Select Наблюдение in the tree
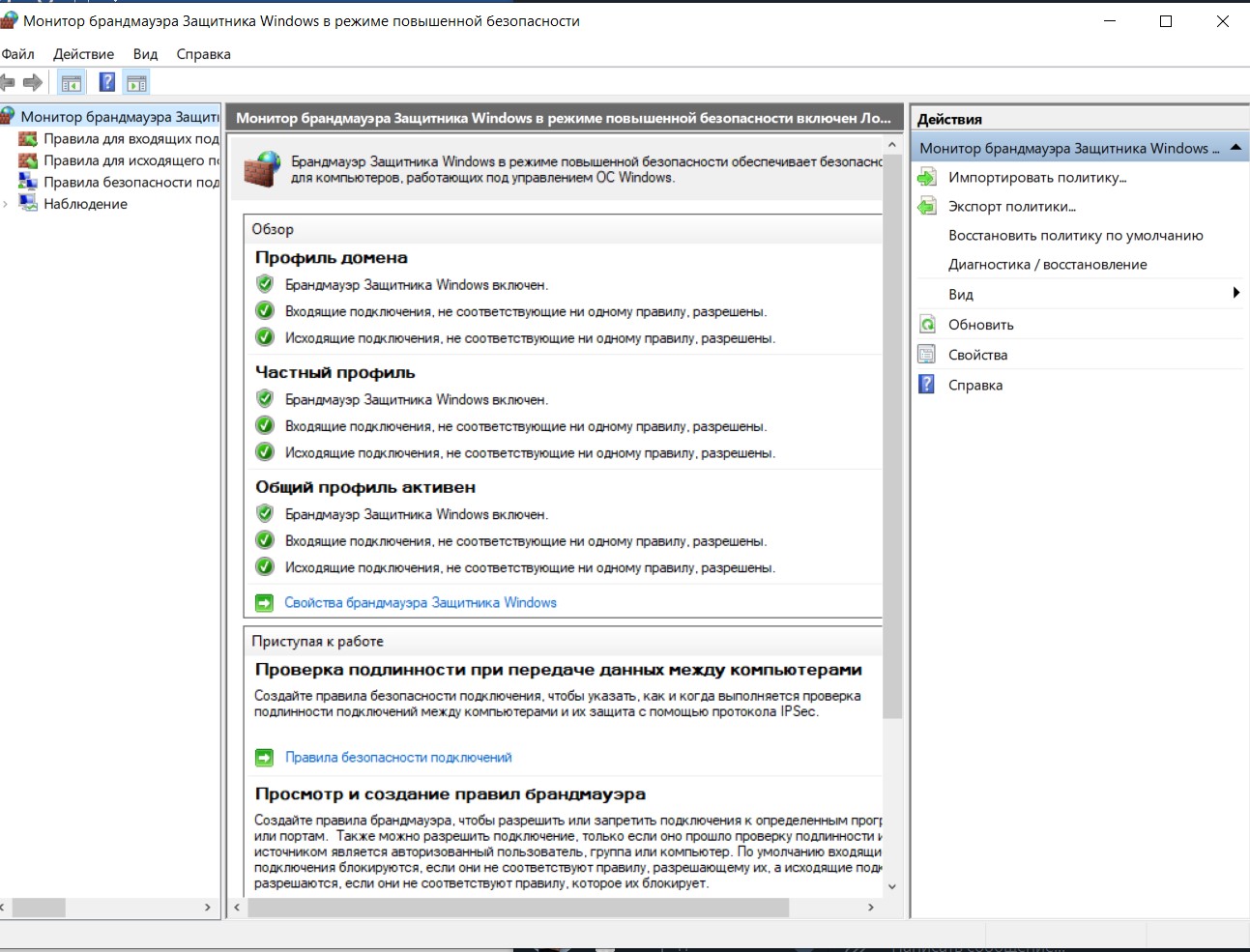 pos(85,204)
